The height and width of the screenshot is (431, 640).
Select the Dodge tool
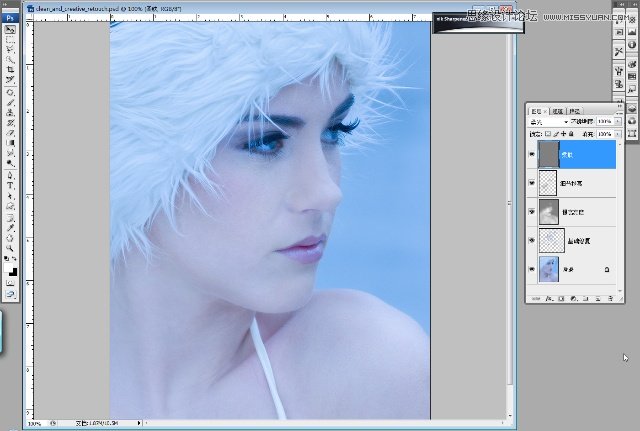click(x=10, y=163)
